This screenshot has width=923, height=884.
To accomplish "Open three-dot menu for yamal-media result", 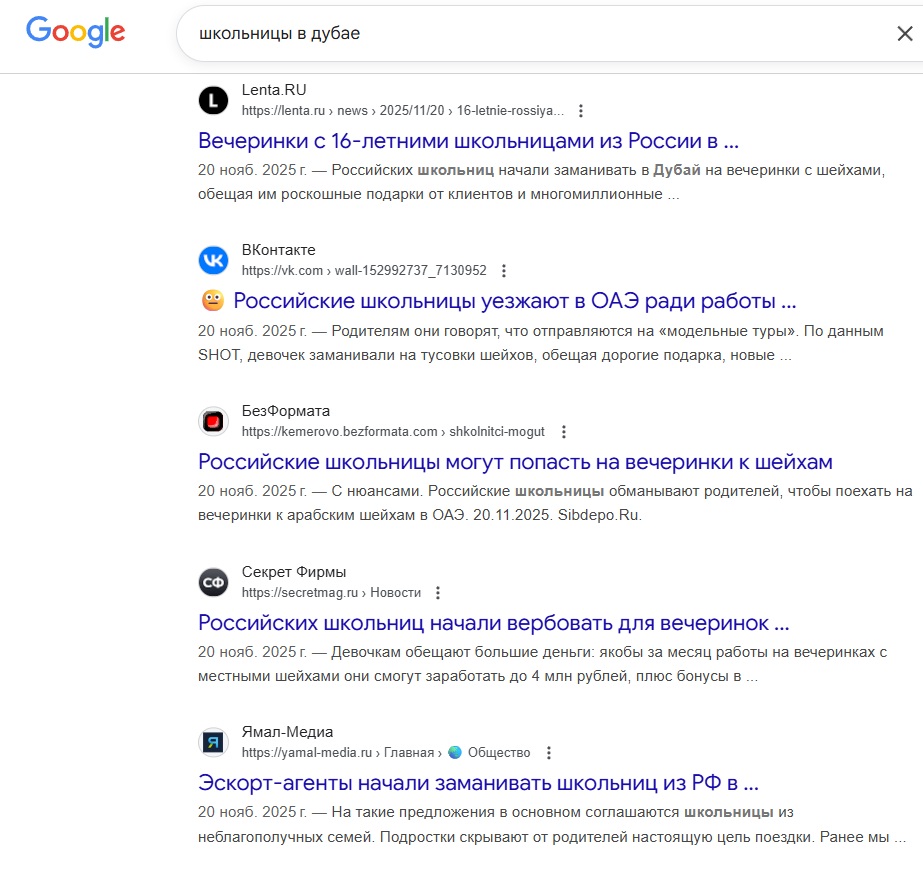I will pos(549,753).
